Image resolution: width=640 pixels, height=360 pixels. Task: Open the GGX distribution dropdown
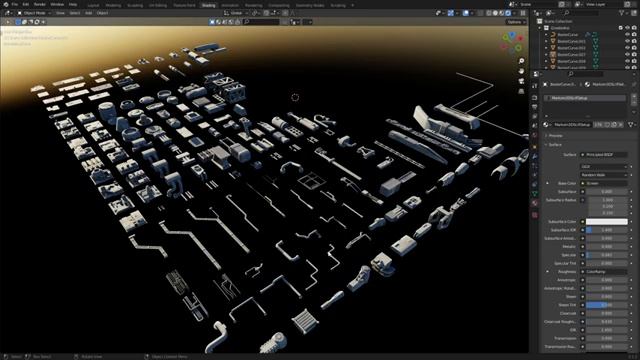coord(604,167)
